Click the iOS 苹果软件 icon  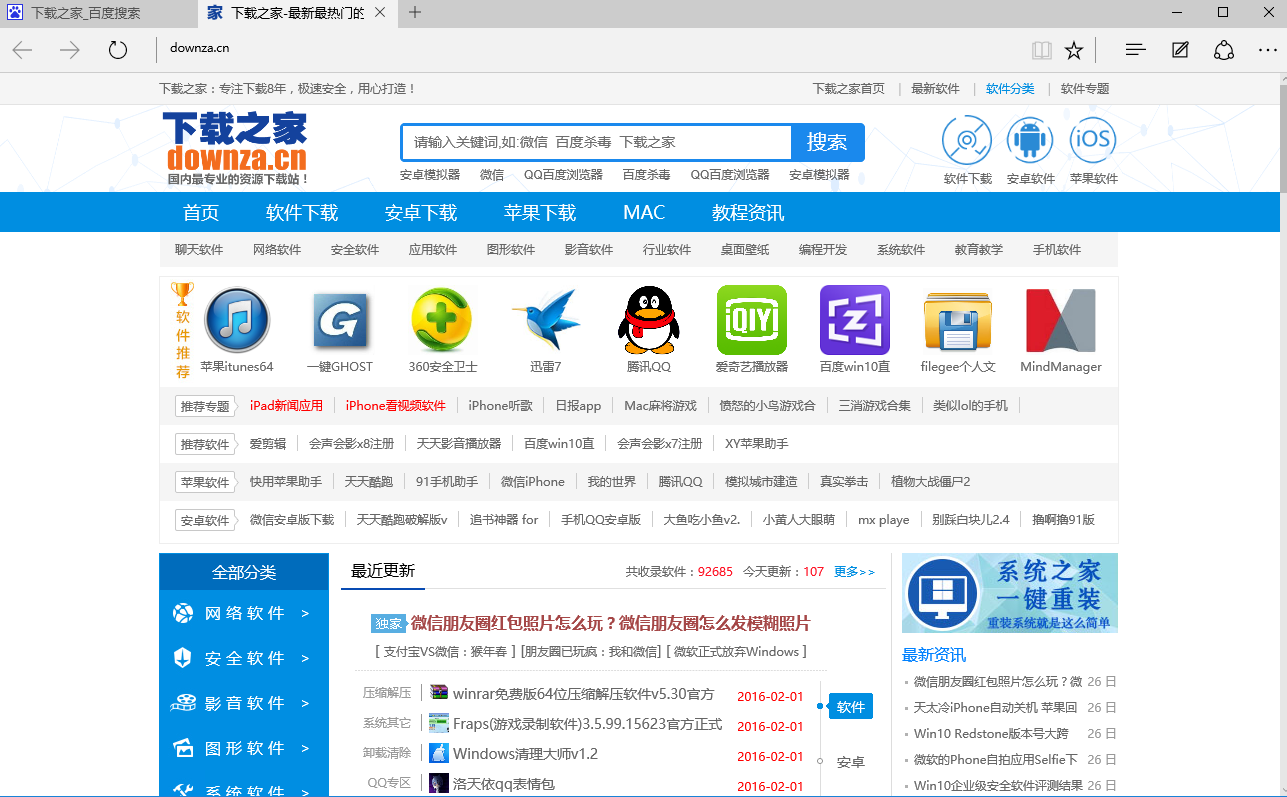tap(1093, 140)
